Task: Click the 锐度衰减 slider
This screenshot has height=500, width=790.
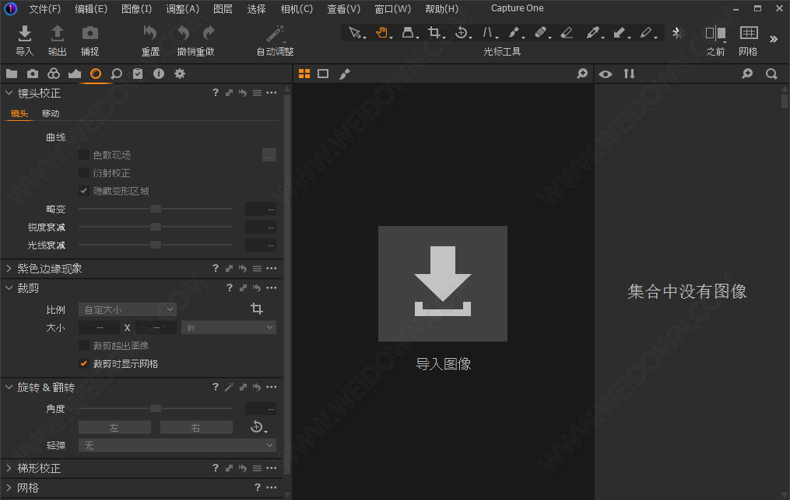Action: coord(156,227)
